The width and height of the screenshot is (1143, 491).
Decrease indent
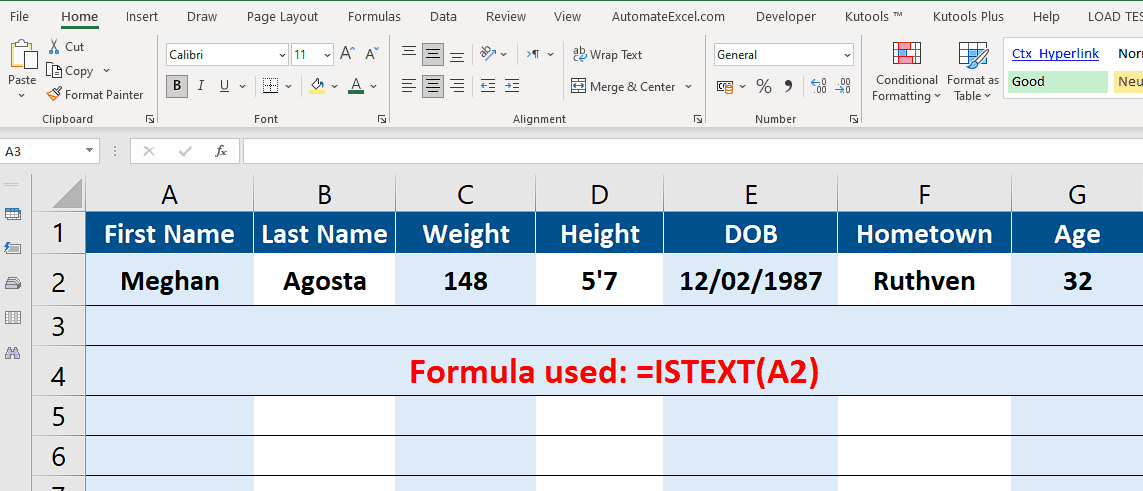coord(488,86)
